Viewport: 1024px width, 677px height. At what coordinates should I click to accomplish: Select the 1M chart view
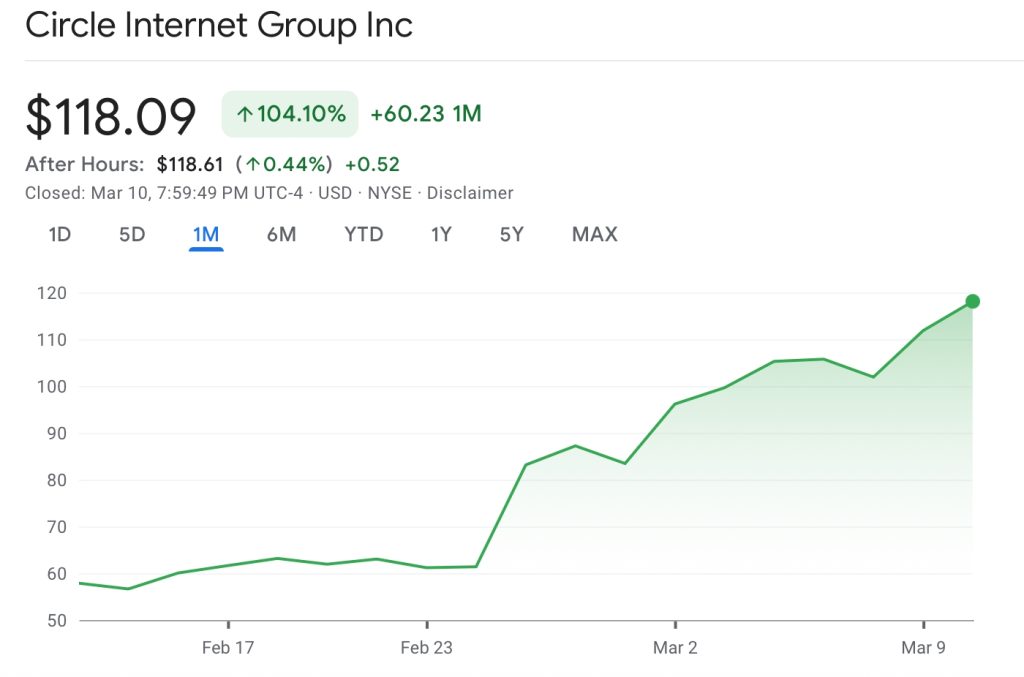click(205, 234)
